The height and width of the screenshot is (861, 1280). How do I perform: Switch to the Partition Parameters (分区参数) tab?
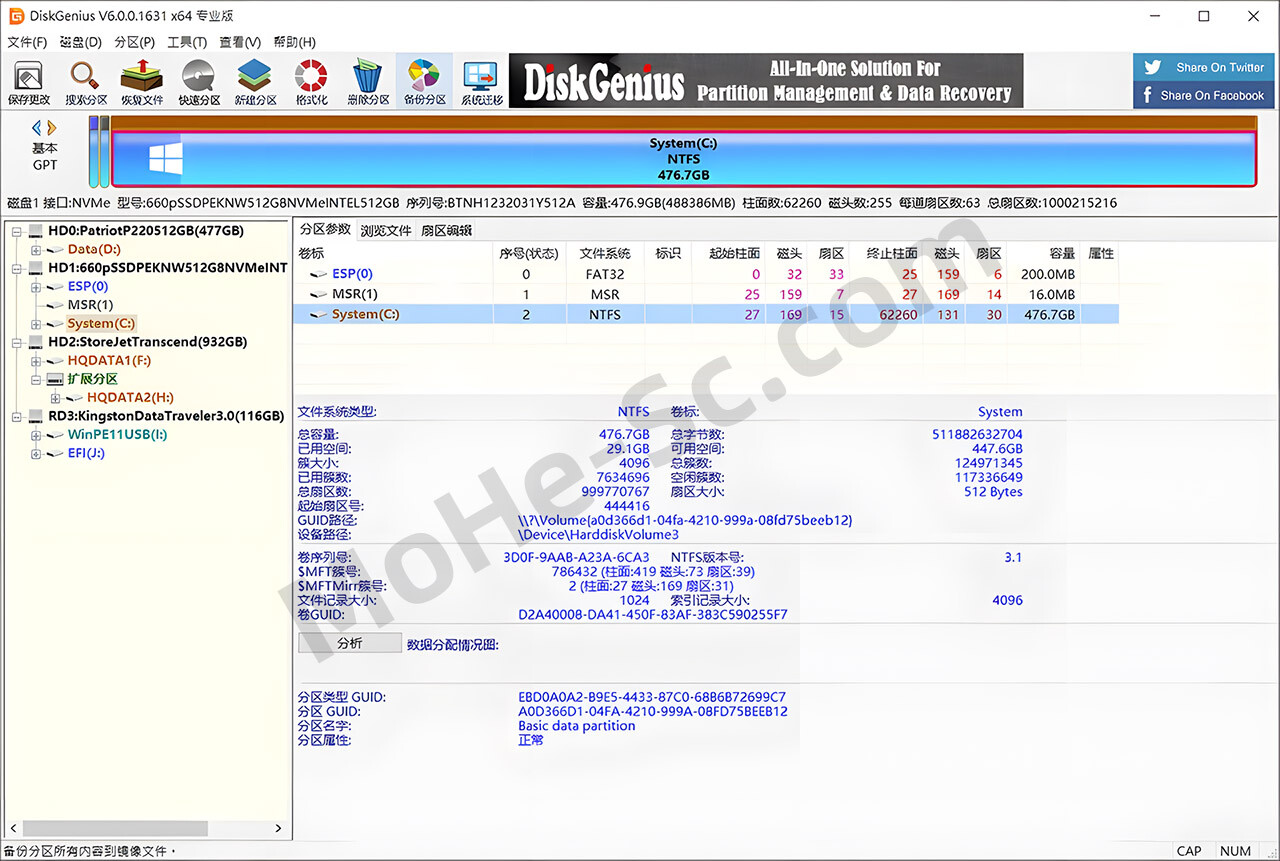pos(325,229)
